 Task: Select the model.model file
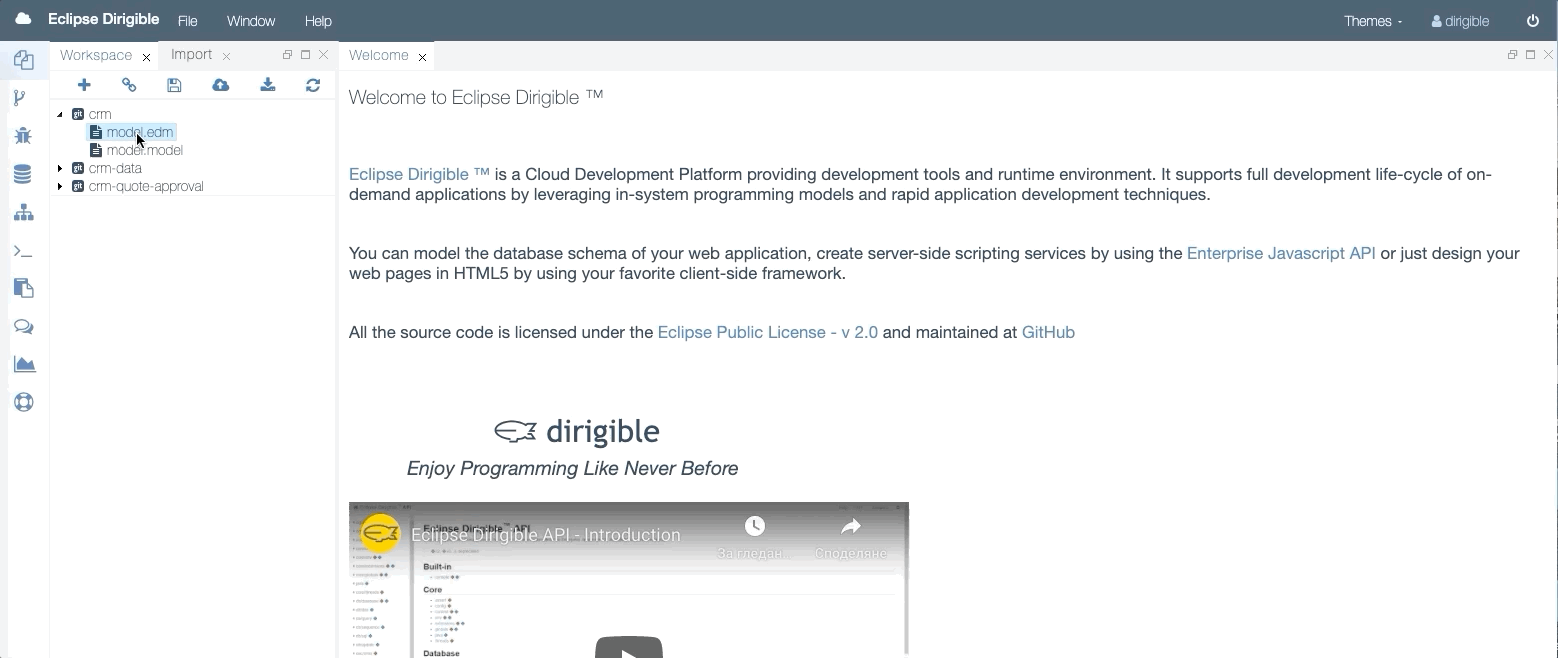pyautogui.click(x=144, y=150)
